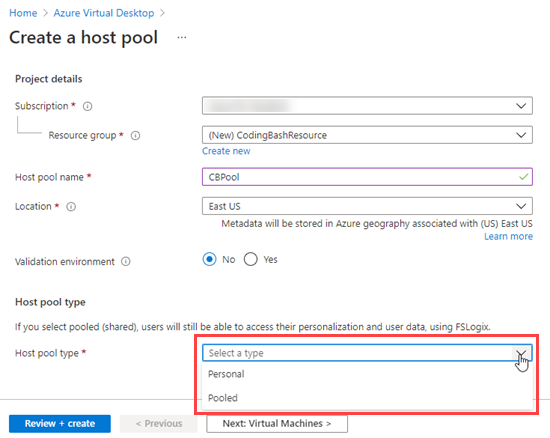Viewport: 550px width, 438px height.
Task: Select No for Validation environment
Action: pos(209,260)
